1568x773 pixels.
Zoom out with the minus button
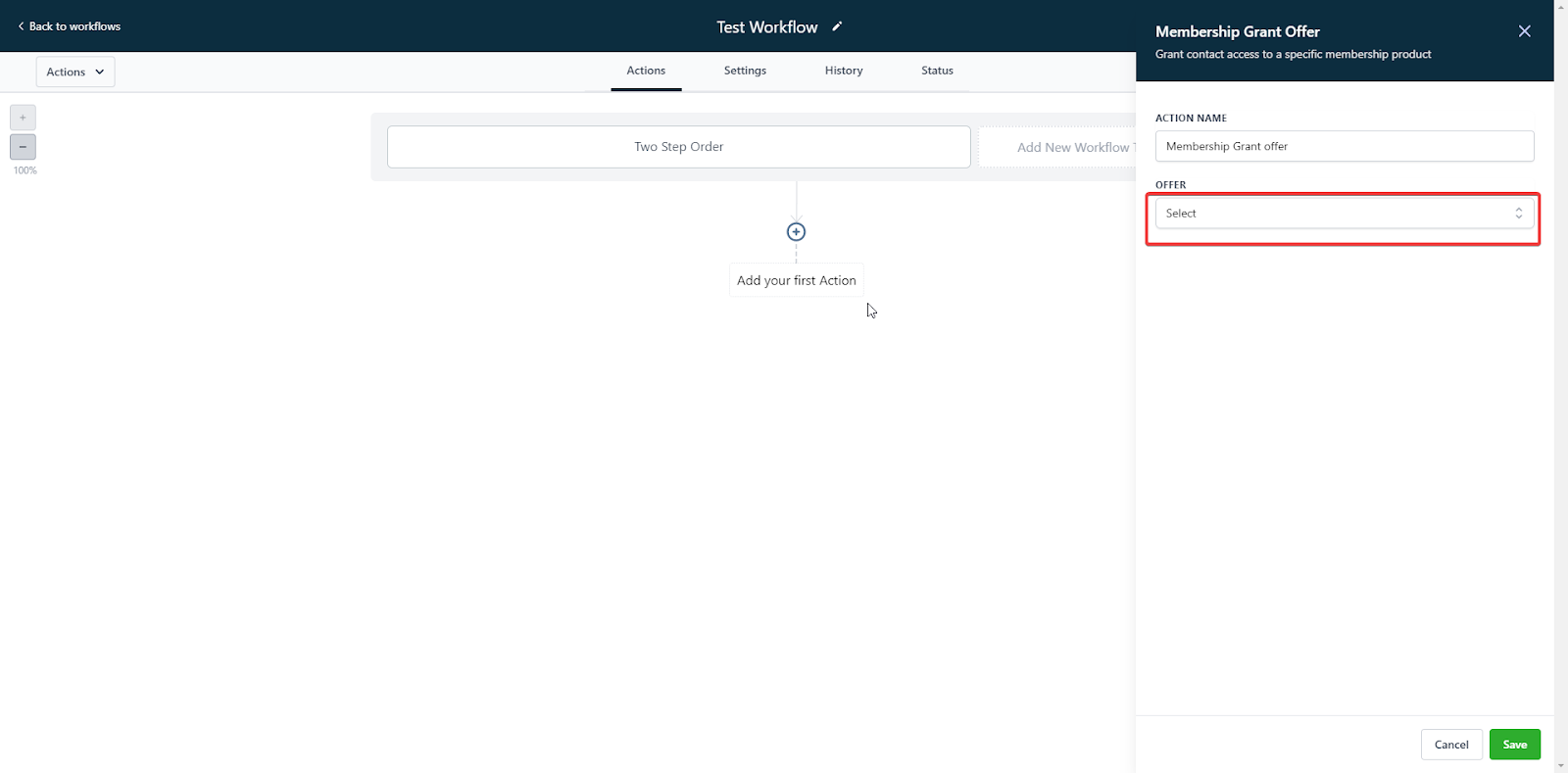23,147
